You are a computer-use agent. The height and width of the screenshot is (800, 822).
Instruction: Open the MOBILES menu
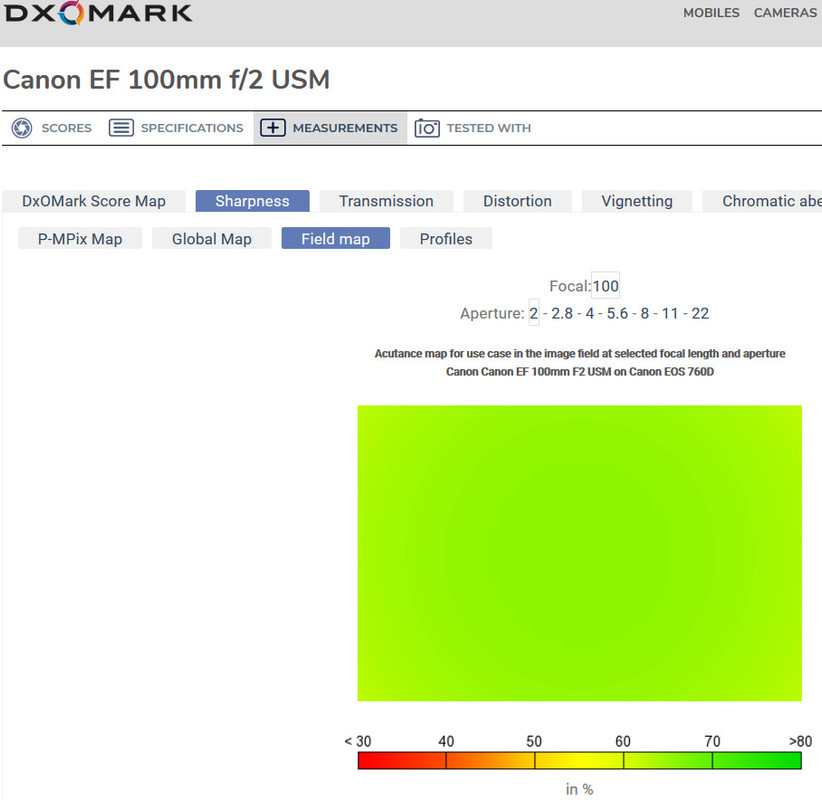pyautogui.click(x=711, y=13)
